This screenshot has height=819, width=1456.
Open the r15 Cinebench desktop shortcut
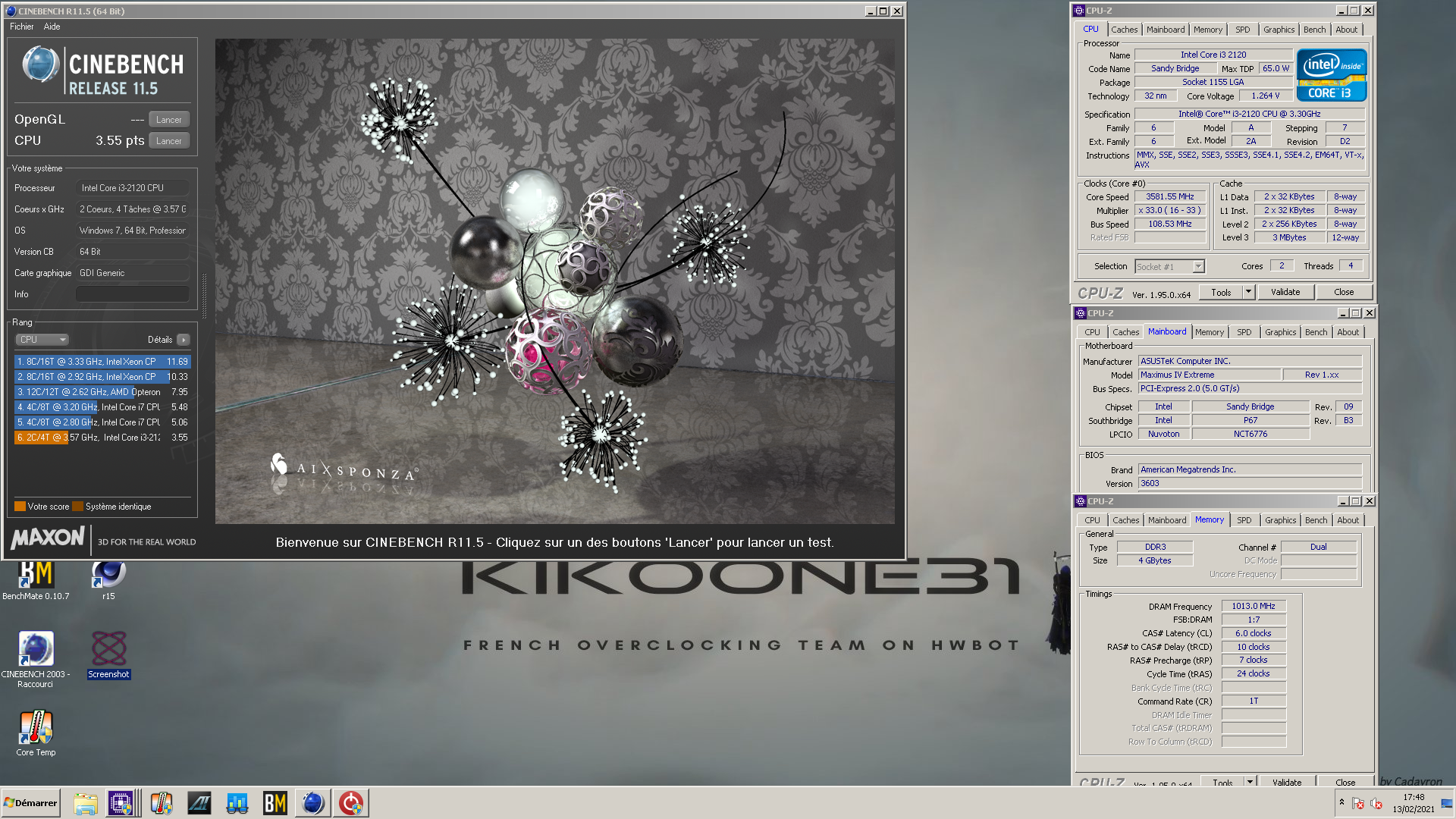108,580
